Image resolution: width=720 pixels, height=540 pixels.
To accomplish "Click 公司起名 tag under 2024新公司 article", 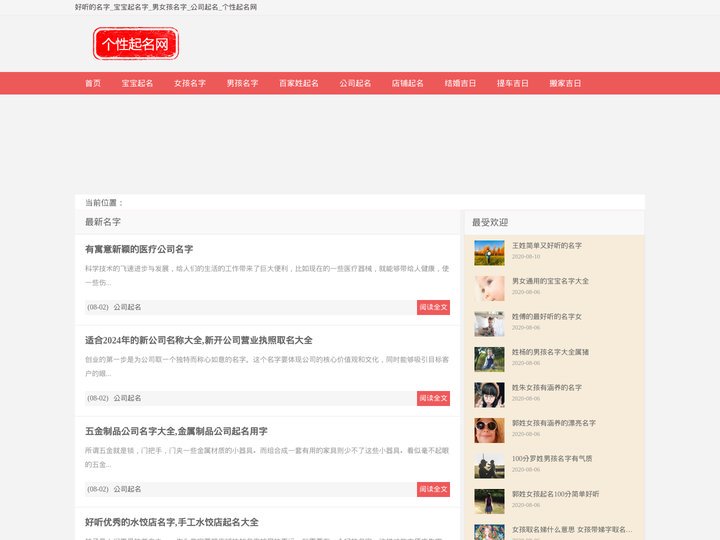I will 128,398.
